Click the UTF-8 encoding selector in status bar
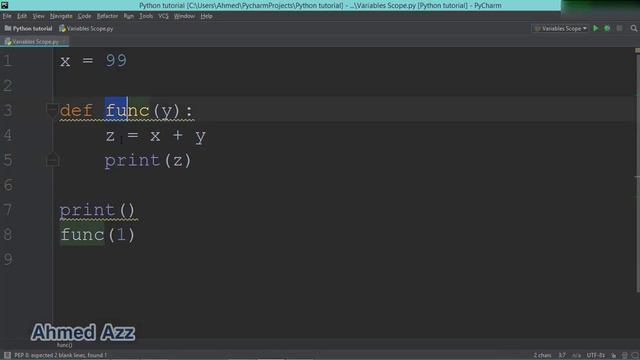This screenshot has width=640, height=360. point(596,356)
